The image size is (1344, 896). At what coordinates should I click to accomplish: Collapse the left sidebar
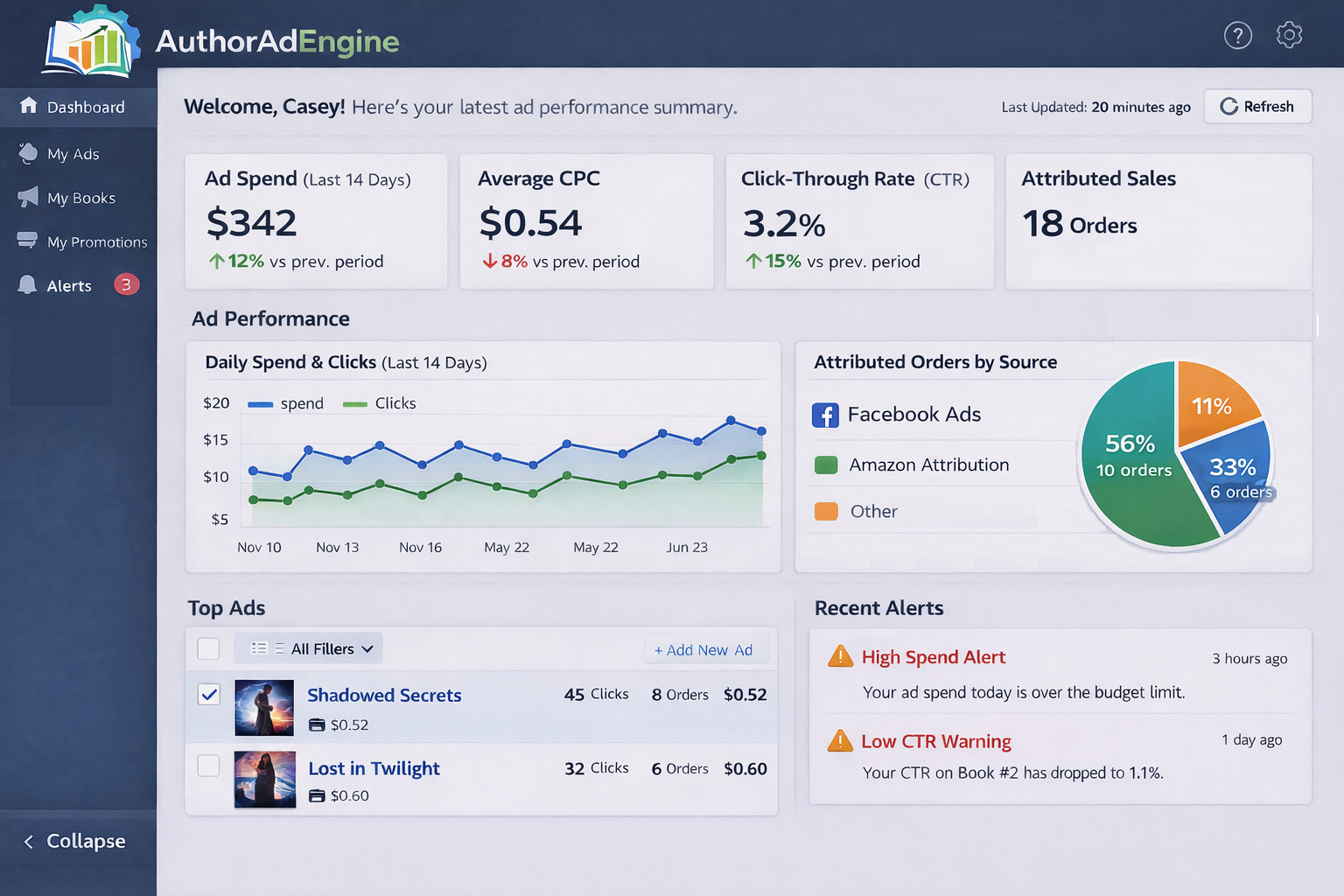point(78,841)
